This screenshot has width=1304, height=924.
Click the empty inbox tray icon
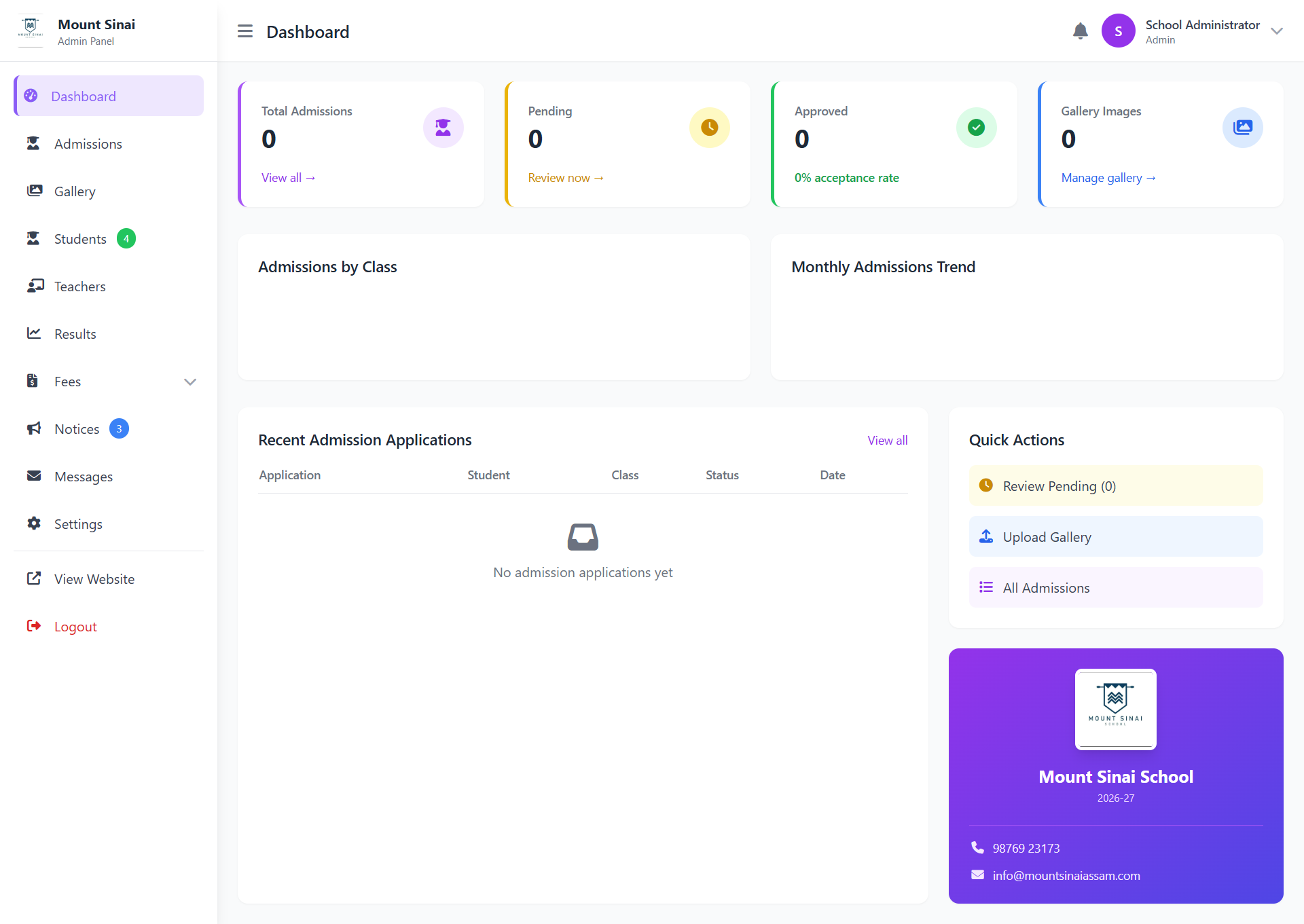(x=583, y=537)
